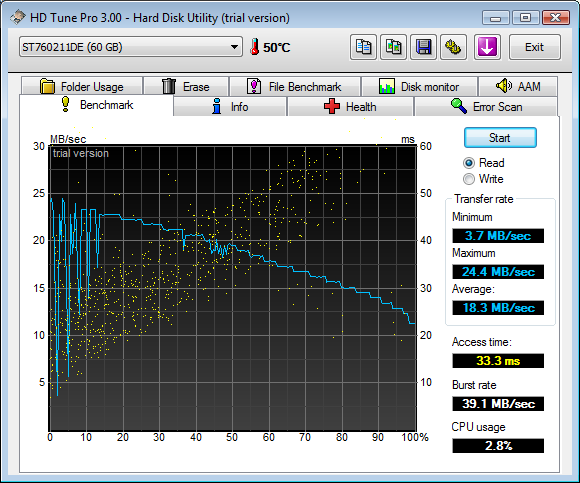Minimize the HD Tune Pro window

click(x=496, y=17)
